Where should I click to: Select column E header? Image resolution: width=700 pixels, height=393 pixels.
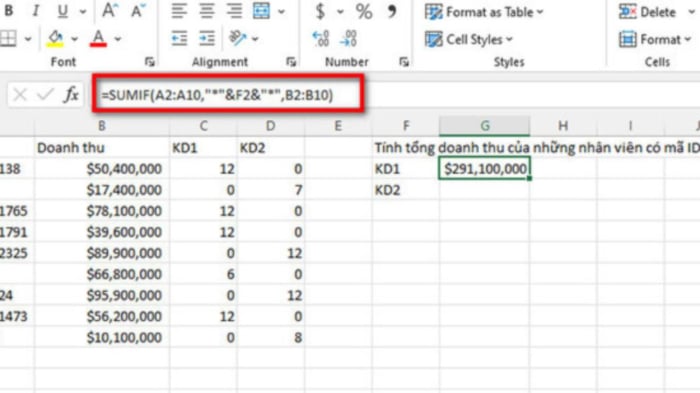338,126
